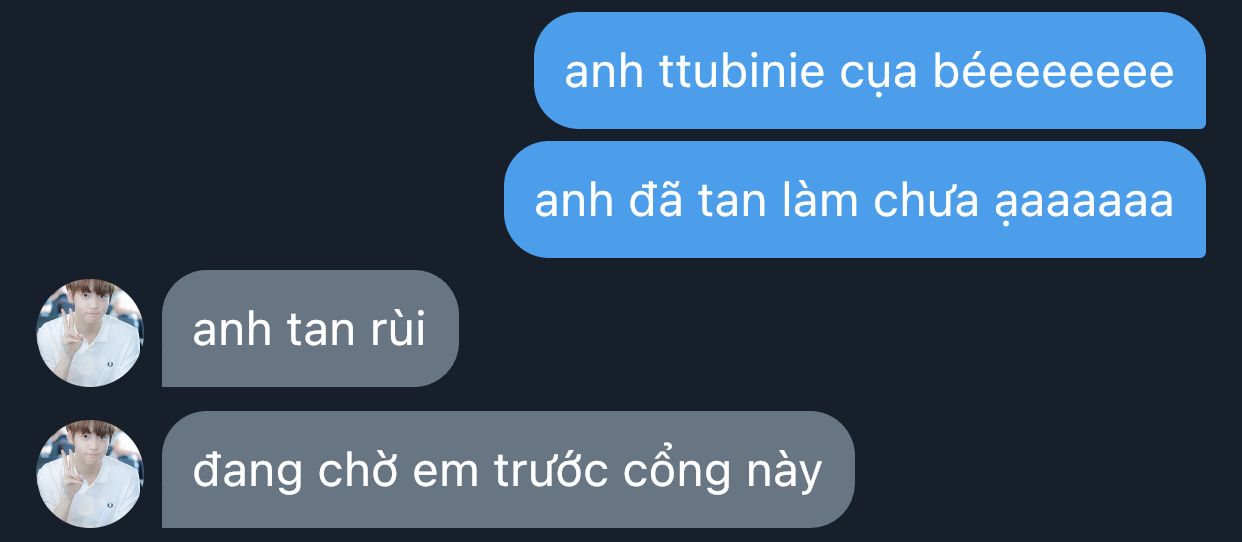Screen dimensions: 1242x542
Task: Click the "đang chờ em trước cổng này" message
Action: pos(508,470)
